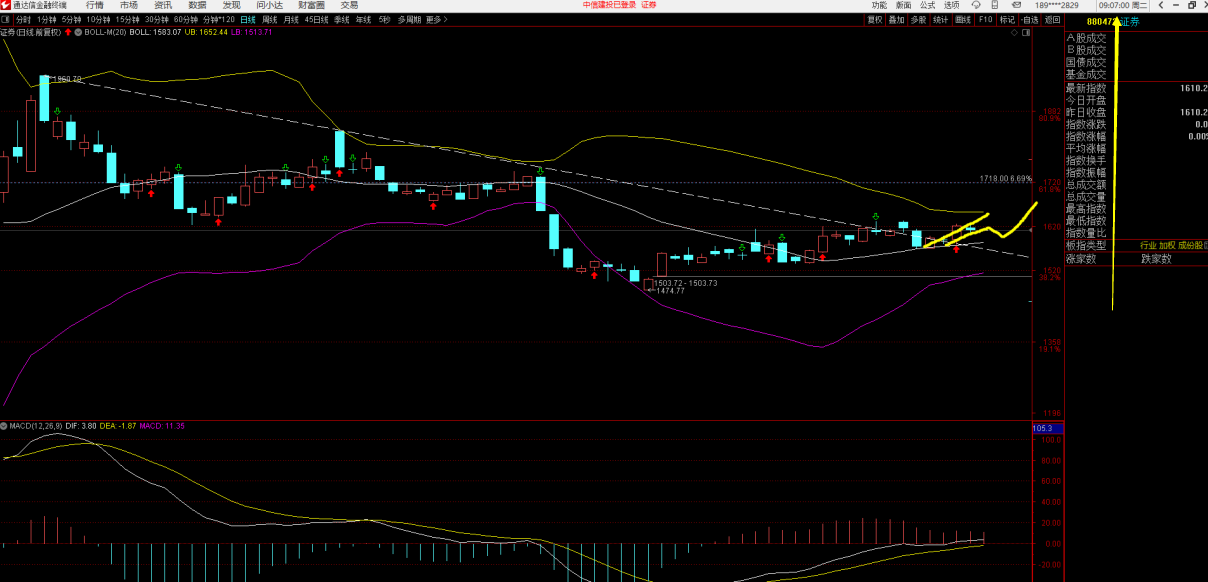
Task: Click the MACD(12,26,9) indicator label
Action: coord(35,425)
